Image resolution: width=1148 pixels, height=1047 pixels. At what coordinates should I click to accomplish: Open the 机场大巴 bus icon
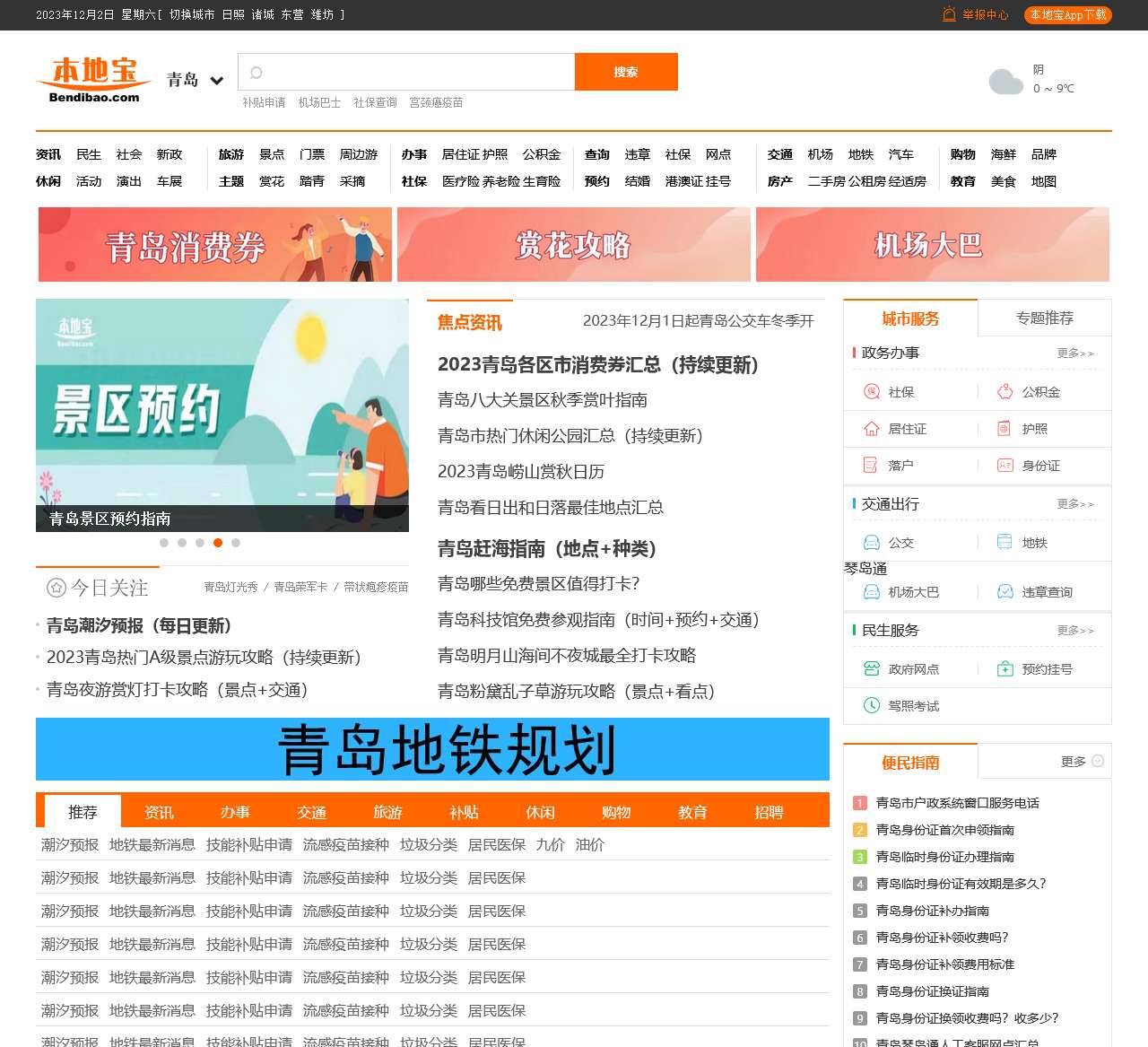coord(871,592)
